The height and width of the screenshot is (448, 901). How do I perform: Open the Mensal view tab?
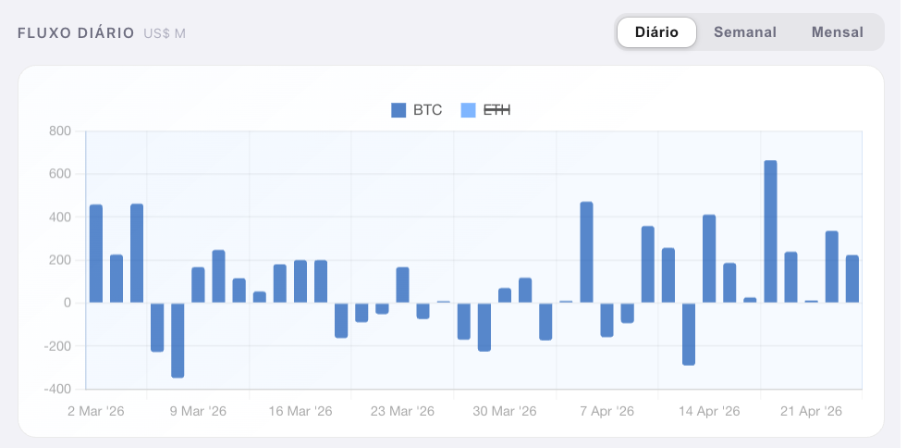[x=837, y=32]
